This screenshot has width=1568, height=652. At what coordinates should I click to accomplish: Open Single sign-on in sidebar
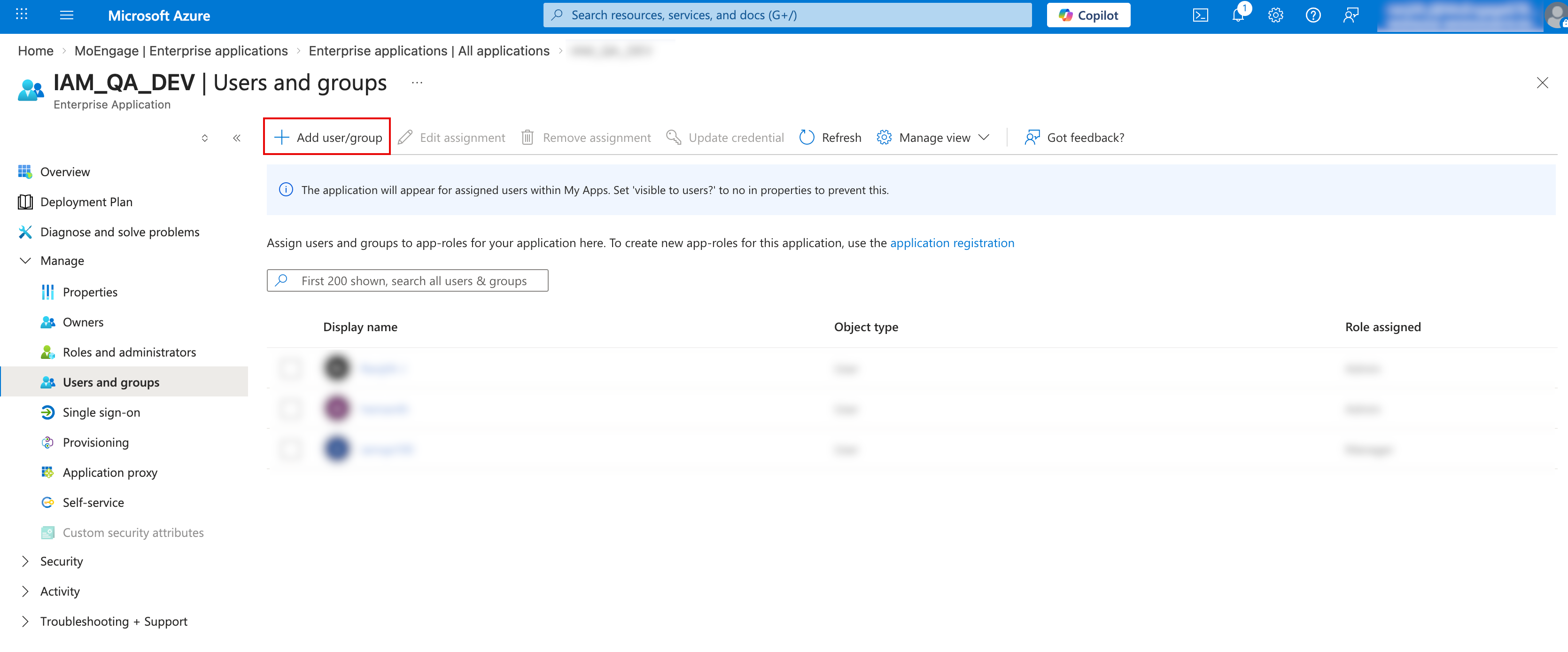(x=101, y=412)
